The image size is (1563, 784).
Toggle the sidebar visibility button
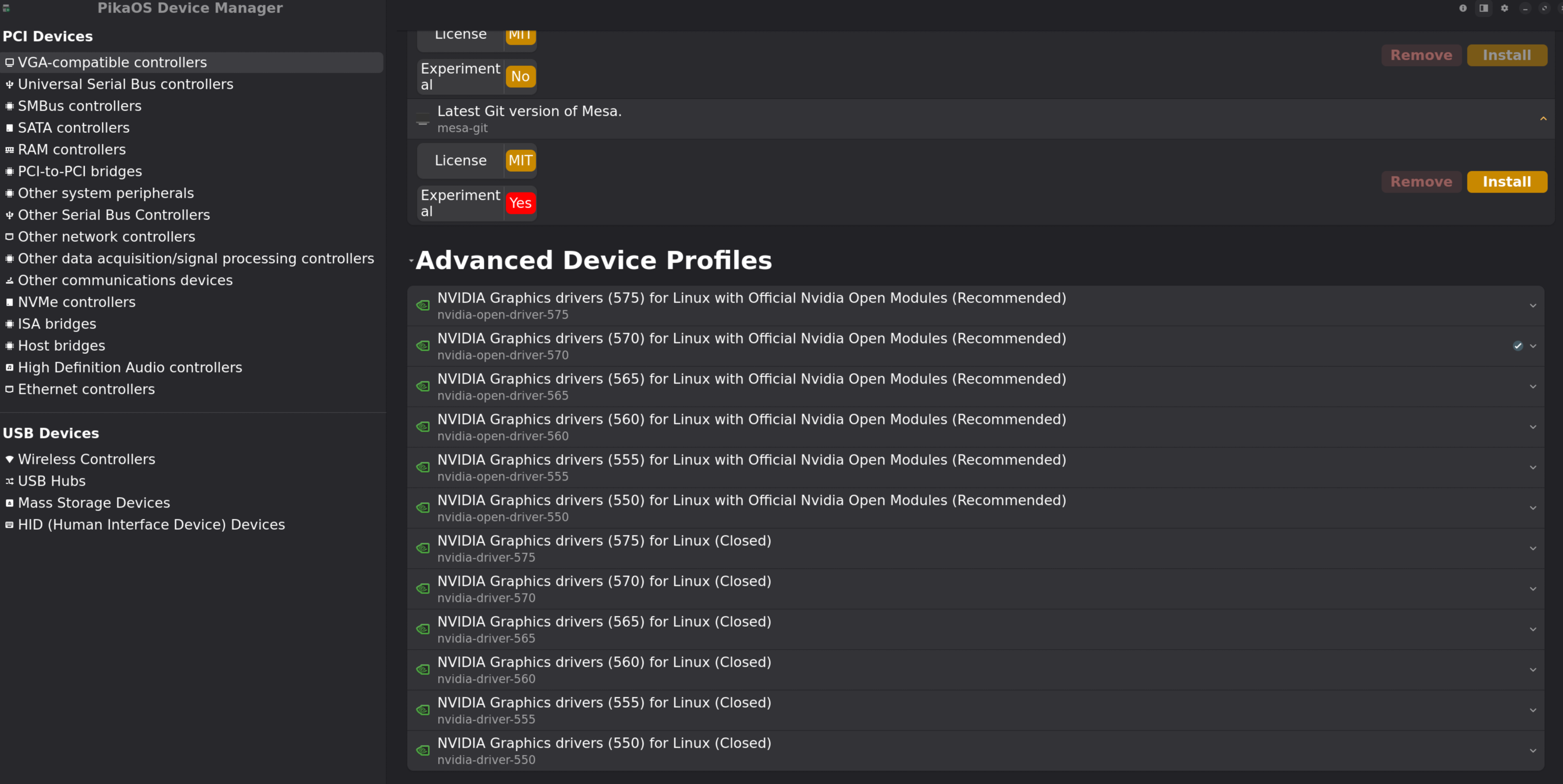pos(1484,8)
